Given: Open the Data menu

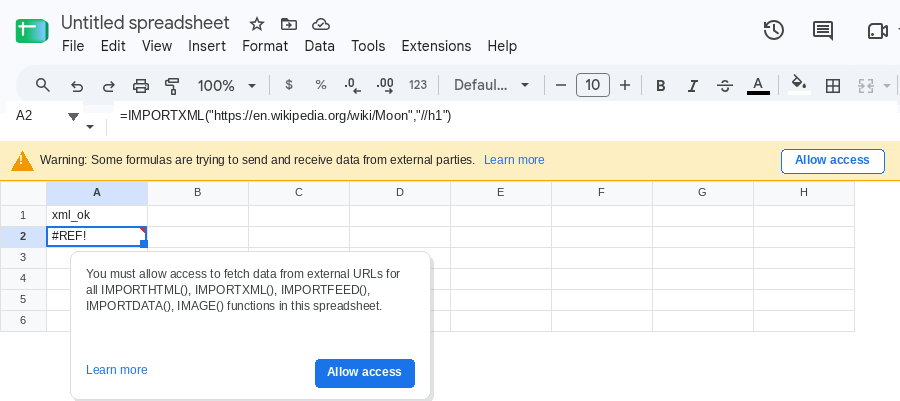Looking at the screenshot, I should pos(320,46).
